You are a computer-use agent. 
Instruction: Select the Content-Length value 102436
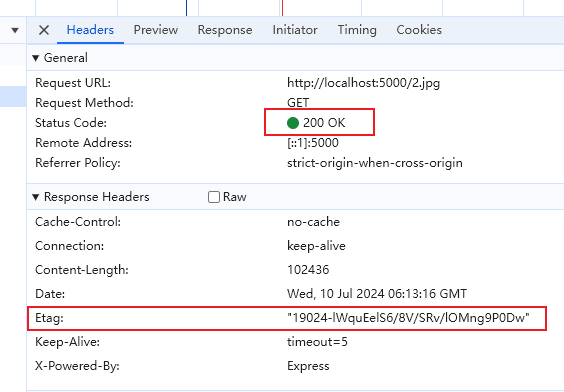click(x=308, y=270)
